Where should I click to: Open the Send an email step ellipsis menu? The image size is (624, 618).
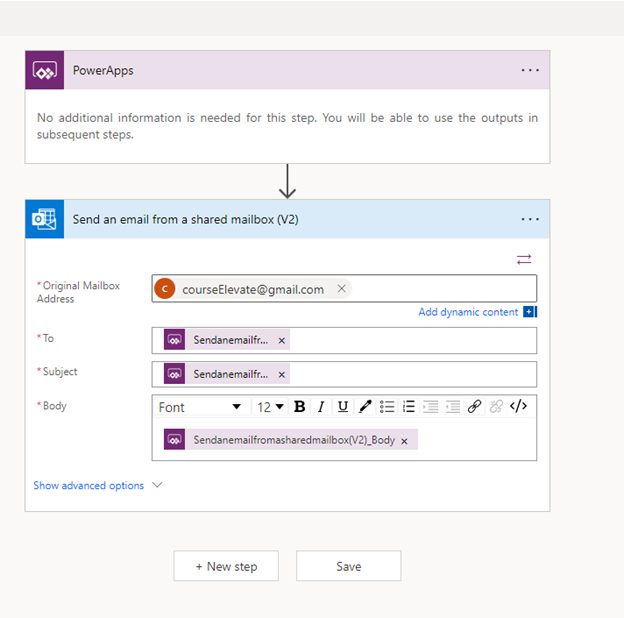[530, 219]
